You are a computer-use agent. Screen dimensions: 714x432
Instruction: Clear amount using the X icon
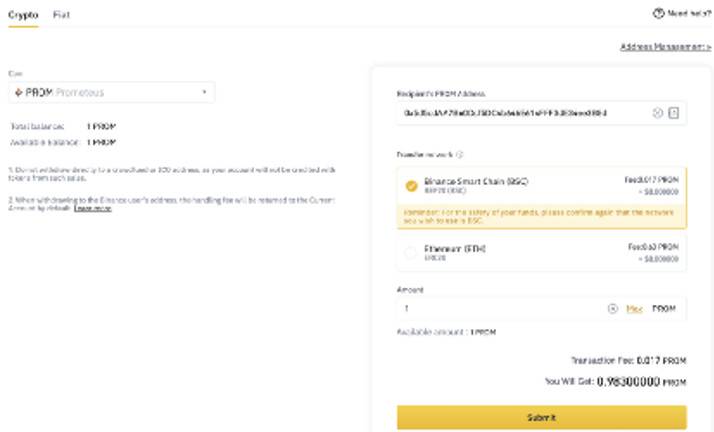click(x=612, y=309)
